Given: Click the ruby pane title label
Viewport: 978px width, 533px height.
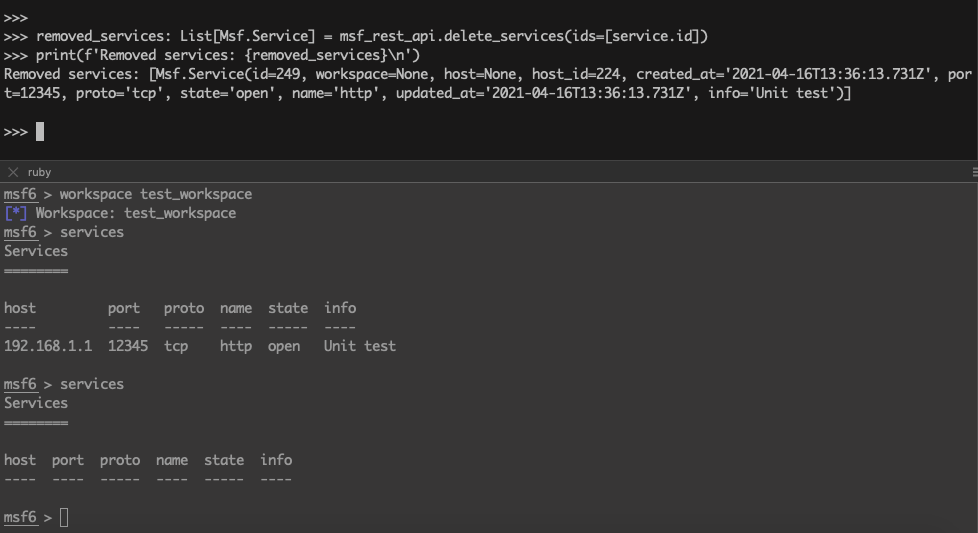Looking at the screenshot, I should pyautogui.click(x=40, y=172).
